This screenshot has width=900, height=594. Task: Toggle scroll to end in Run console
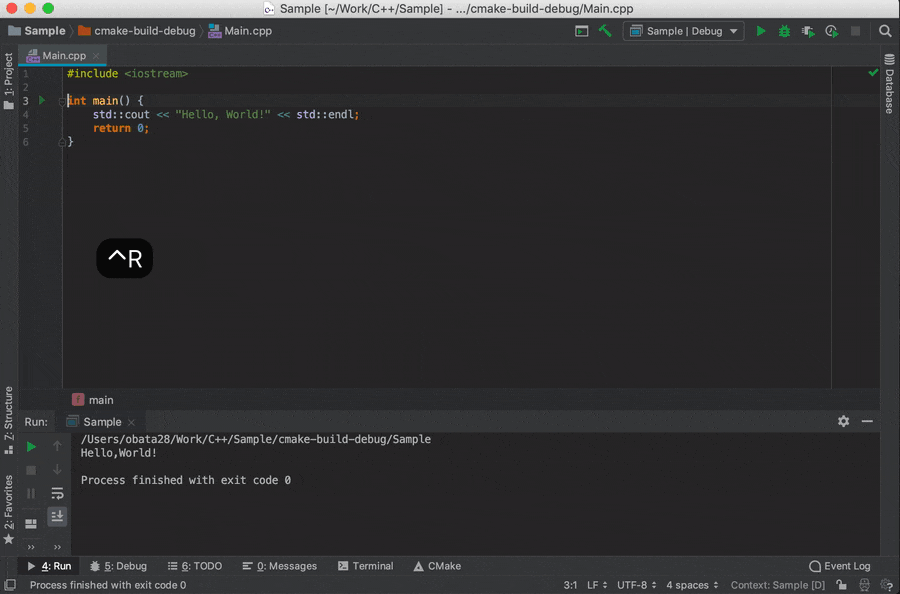coord(57,517)
